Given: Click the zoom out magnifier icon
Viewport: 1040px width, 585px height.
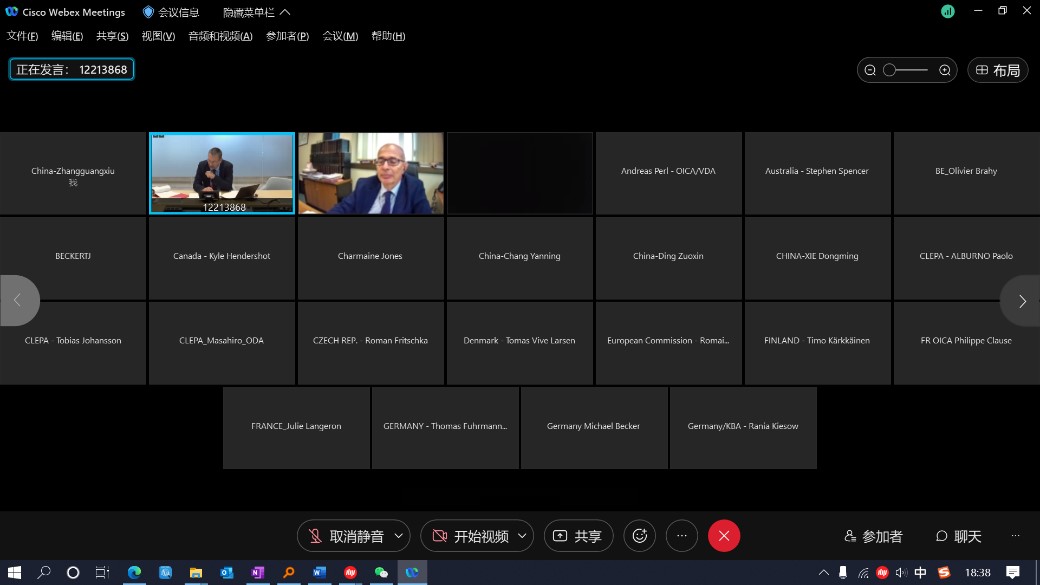Looking at the screenshot, I should click(x=870, y=70).
